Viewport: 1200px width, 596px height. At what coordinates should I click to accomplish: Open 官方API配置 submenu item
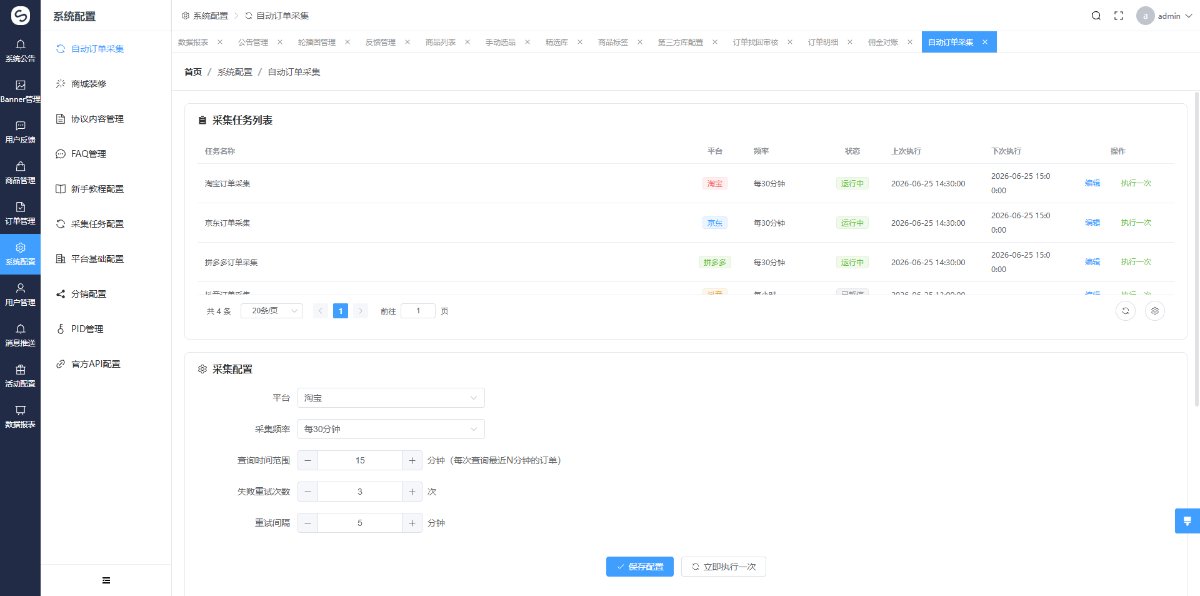[106, 363]
